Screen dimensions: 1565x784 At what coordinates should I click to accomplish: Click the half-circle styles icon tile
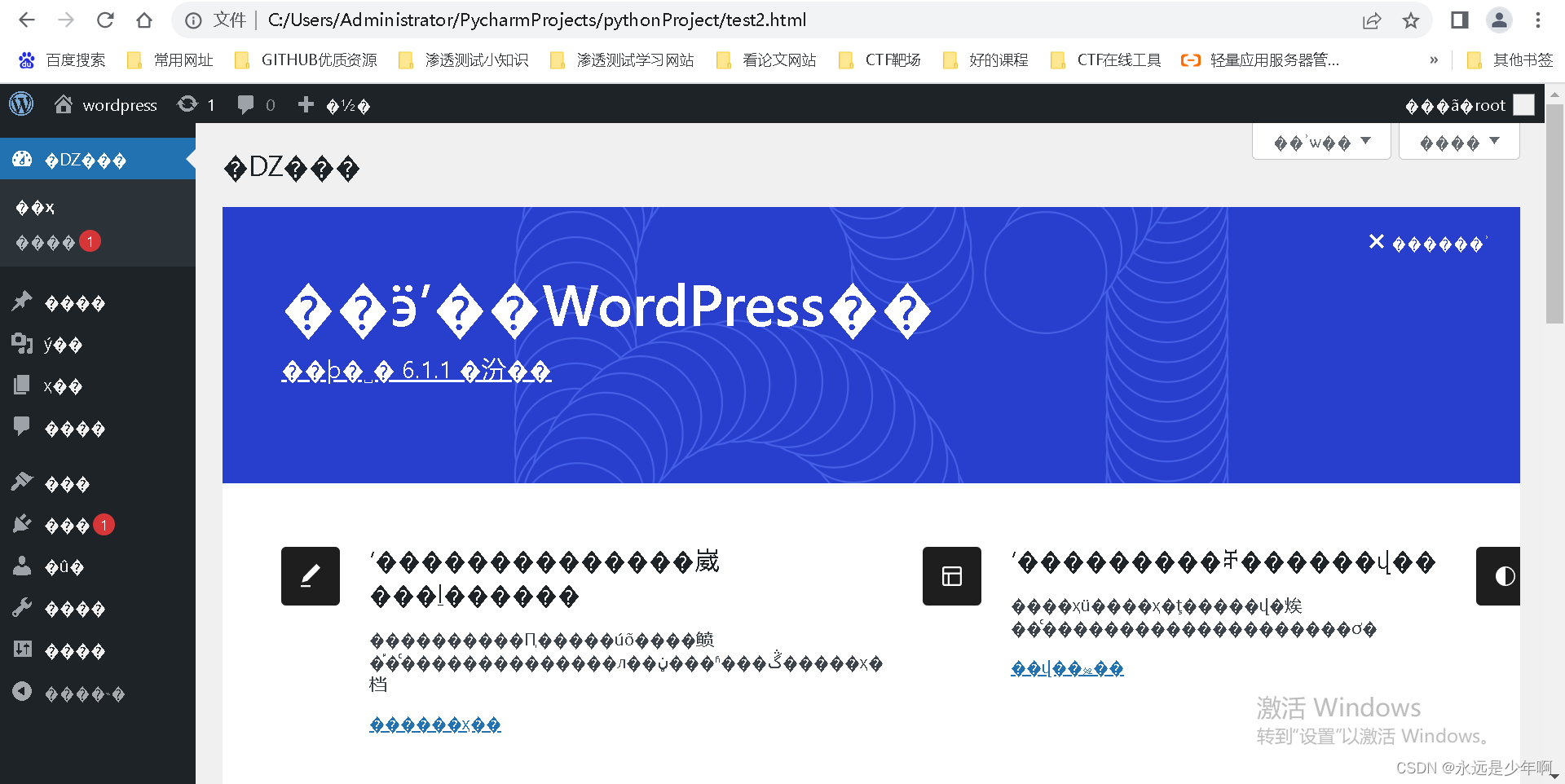pyautogui.click(x=1500, y=576)
